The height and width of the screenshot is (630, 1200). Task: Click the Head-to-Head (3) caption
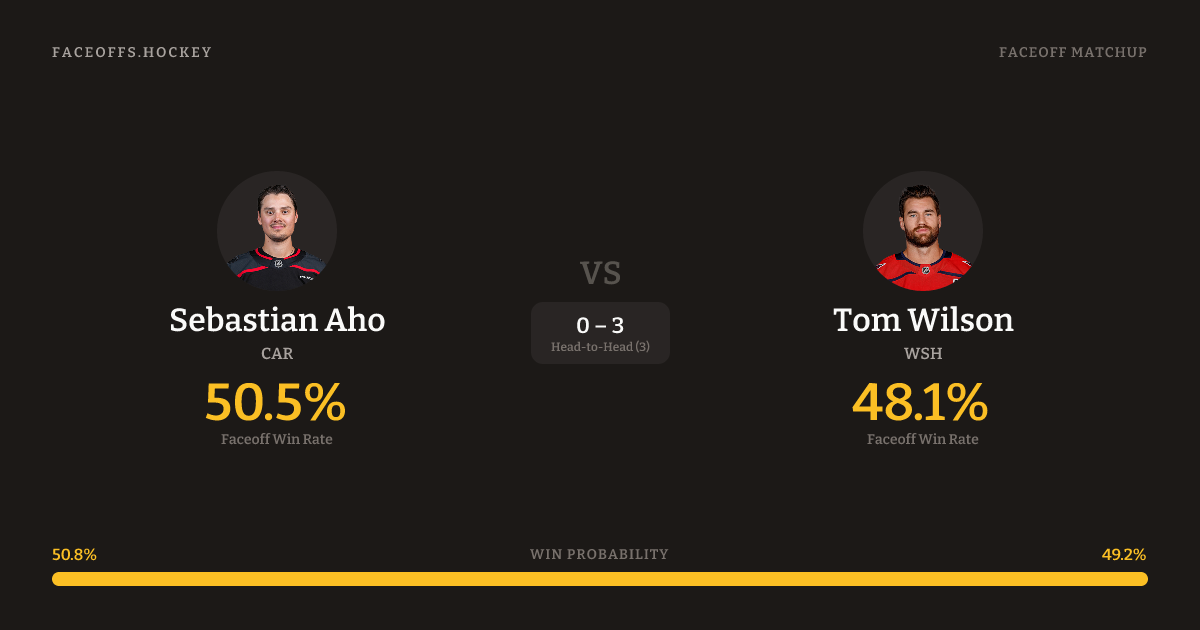point(600,347)
